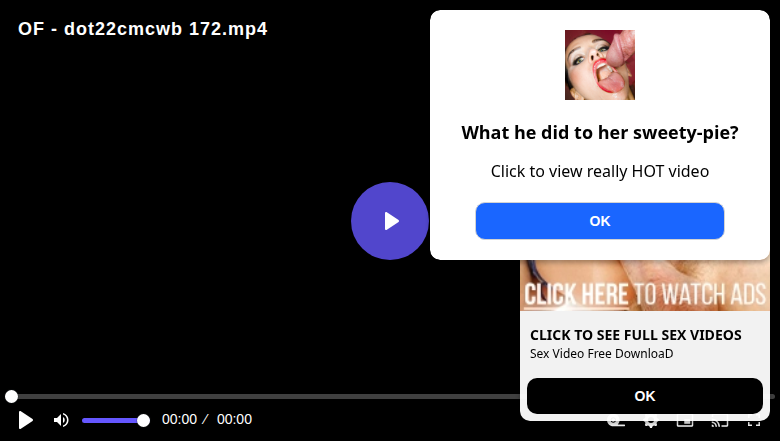
Task: Click the video title 'OF - dot22cmcwb 172.mp4'
Action: point(143,29)
